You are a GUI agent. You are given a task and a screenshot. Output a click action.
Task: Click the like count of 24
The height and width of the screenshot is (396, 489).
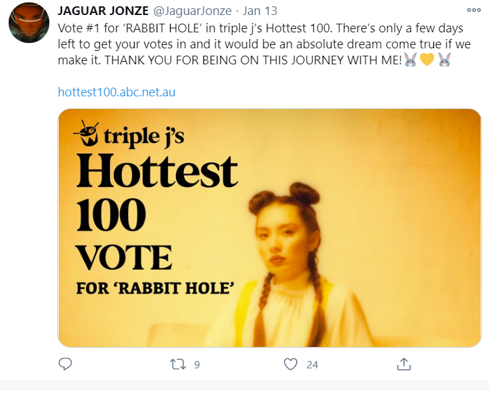point(312,365)
